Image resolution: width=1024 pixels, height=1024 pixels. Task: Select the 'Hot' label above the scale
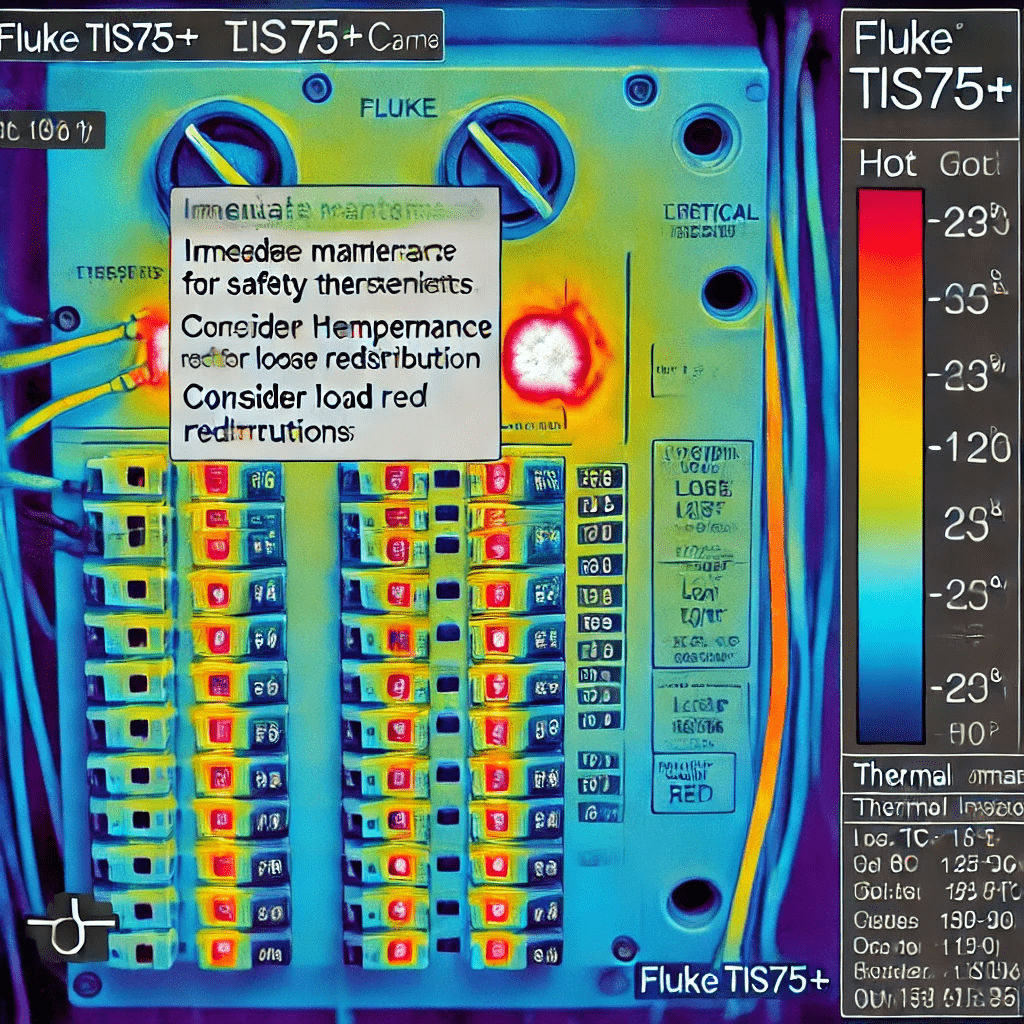[888, 163]
